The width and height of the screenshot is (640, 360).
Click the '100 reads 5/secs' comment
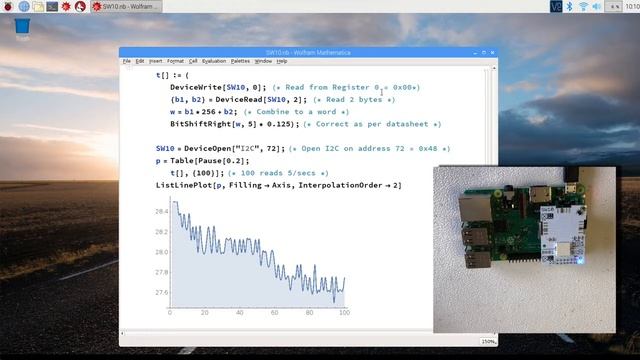(x=278, y=173)
